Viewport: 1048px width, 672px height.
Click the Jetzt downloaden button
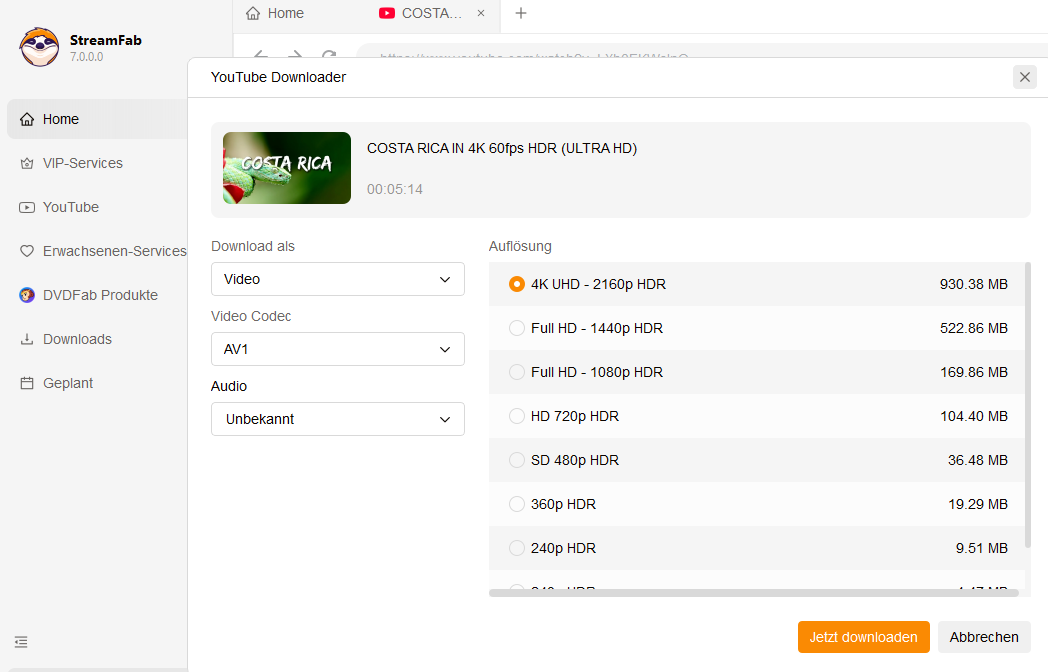[863, 637]
